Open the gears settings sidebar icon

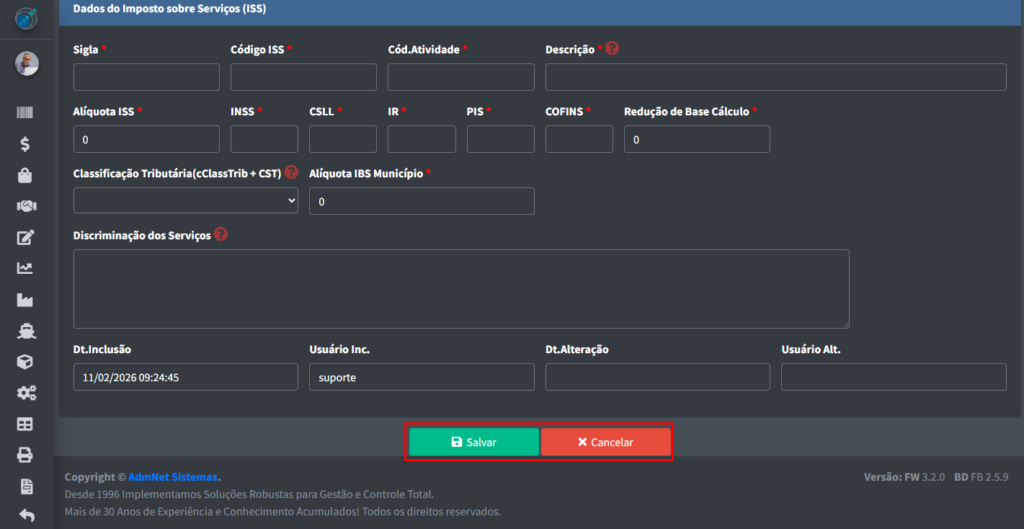click(26, 393)
